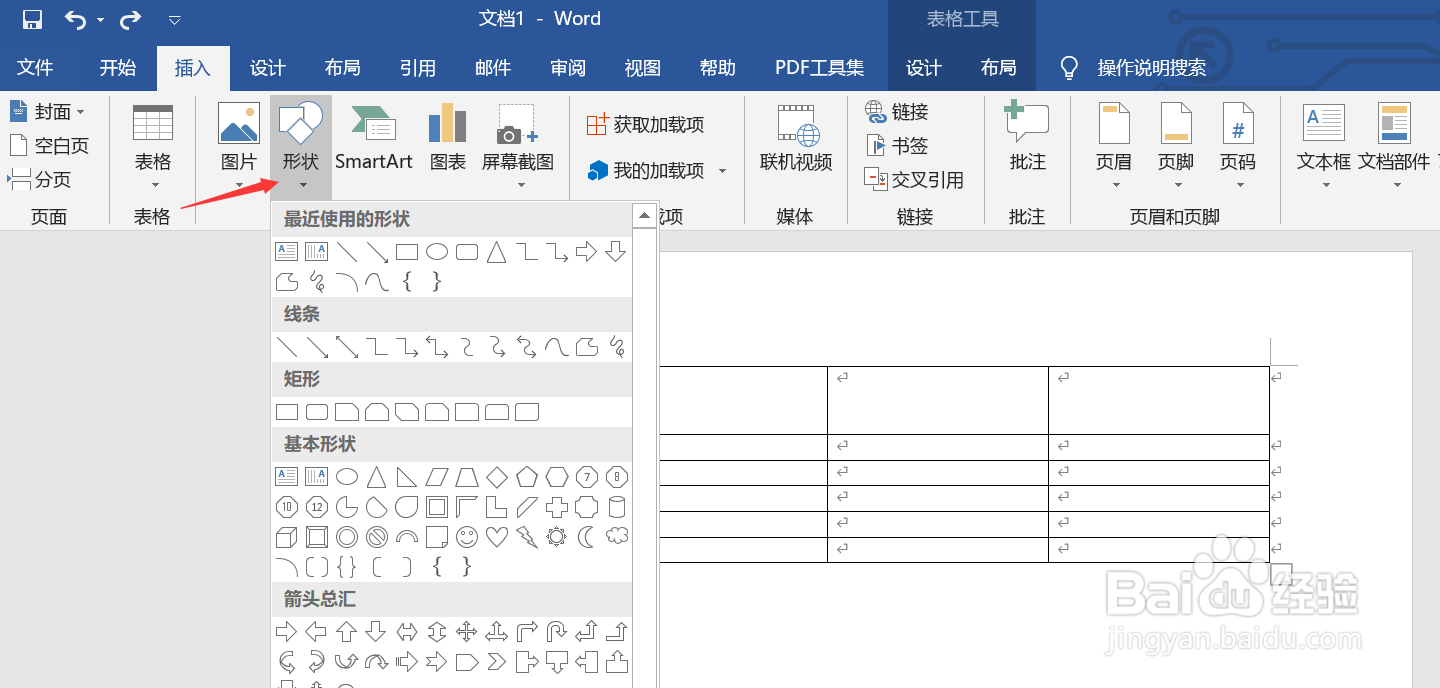Pick the sun shape from basic shapes
This screenshot has height=688, width=1440.
click(x=557, y=537)
